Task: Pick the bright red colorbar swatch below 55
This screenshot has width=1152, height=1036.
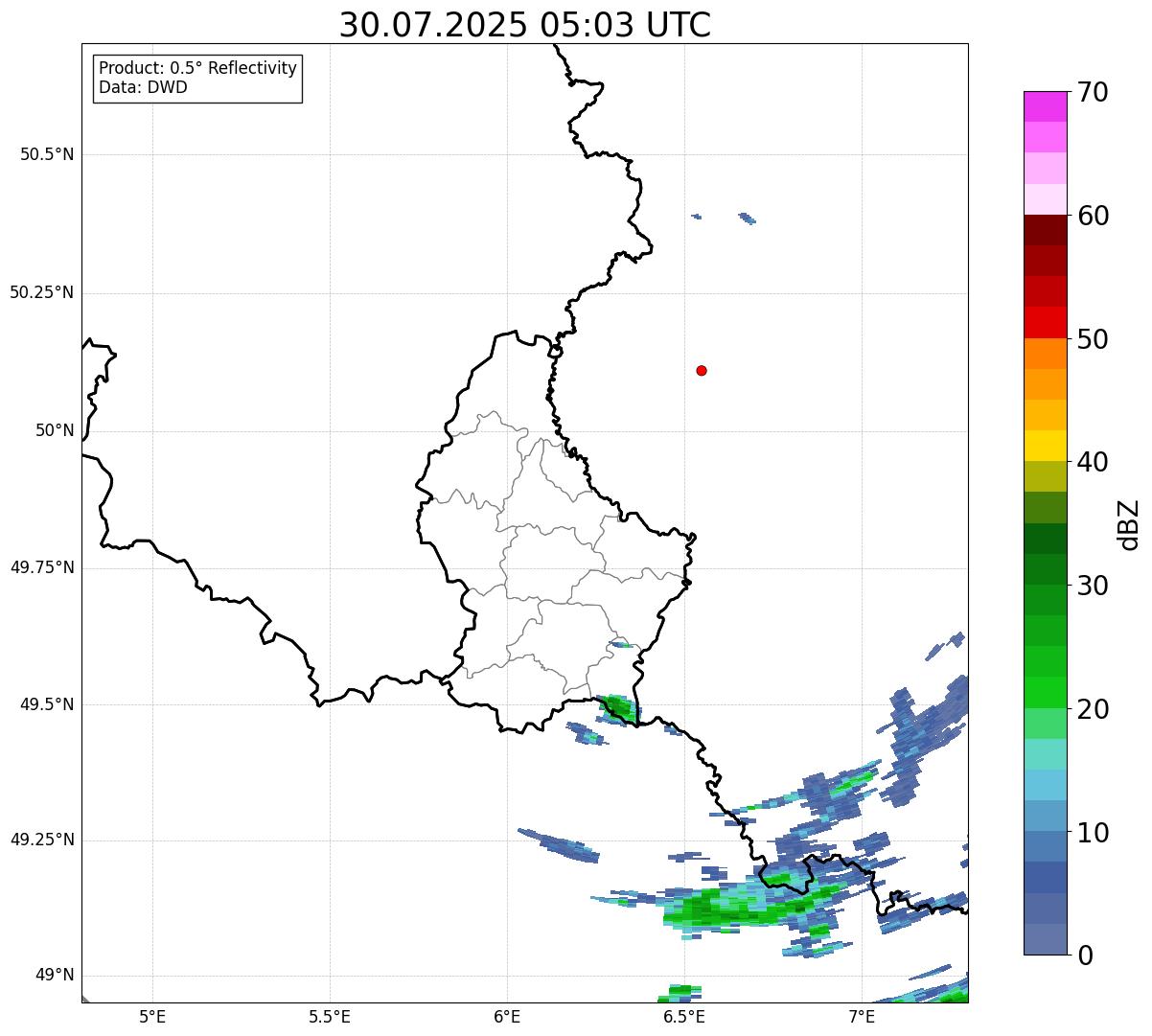Action: [1045, 323]
